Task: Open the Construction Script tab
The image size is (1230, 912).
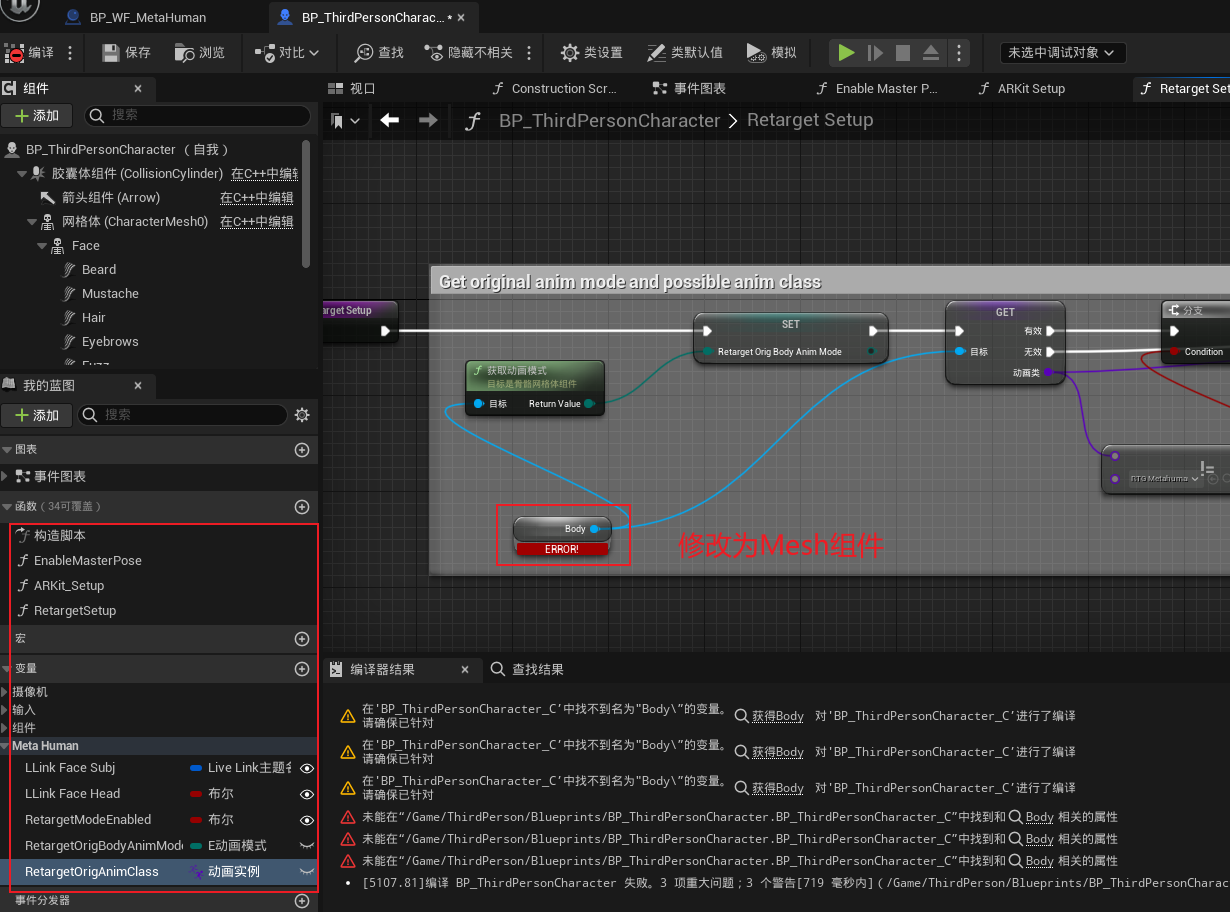Action: coord(554,88)
